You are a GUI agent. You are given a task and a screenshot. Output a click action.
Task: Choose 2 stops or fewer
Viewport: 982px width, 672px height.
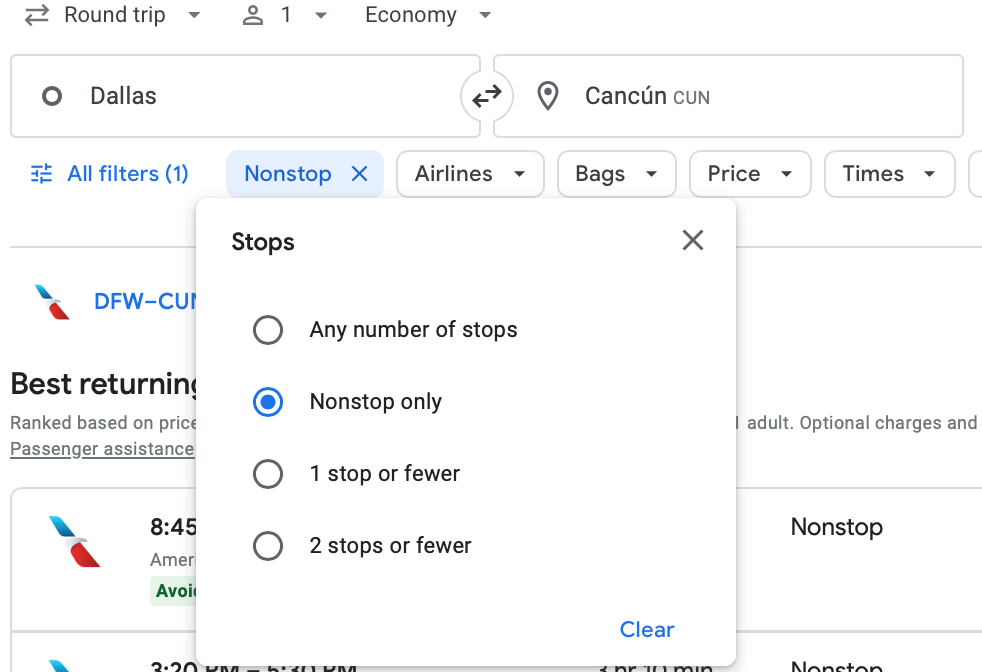pos(268,546)
